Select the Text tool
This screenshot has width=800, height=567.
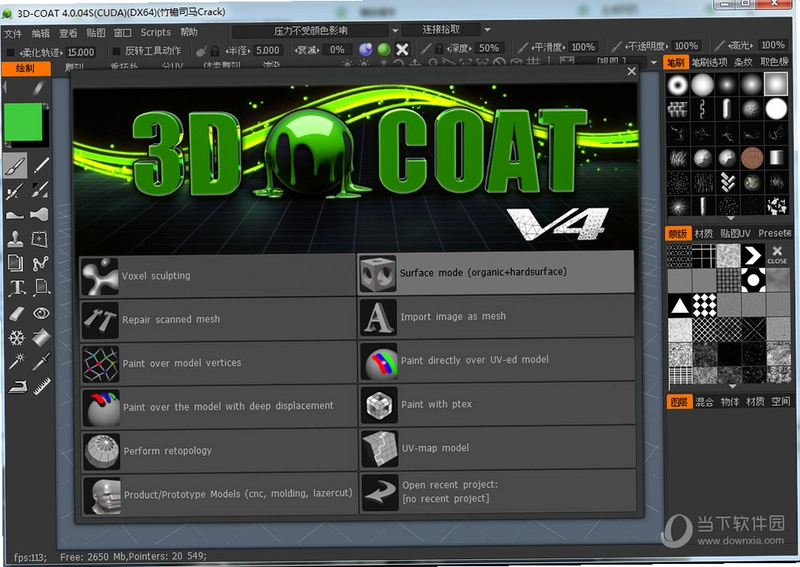pos(16,288)
